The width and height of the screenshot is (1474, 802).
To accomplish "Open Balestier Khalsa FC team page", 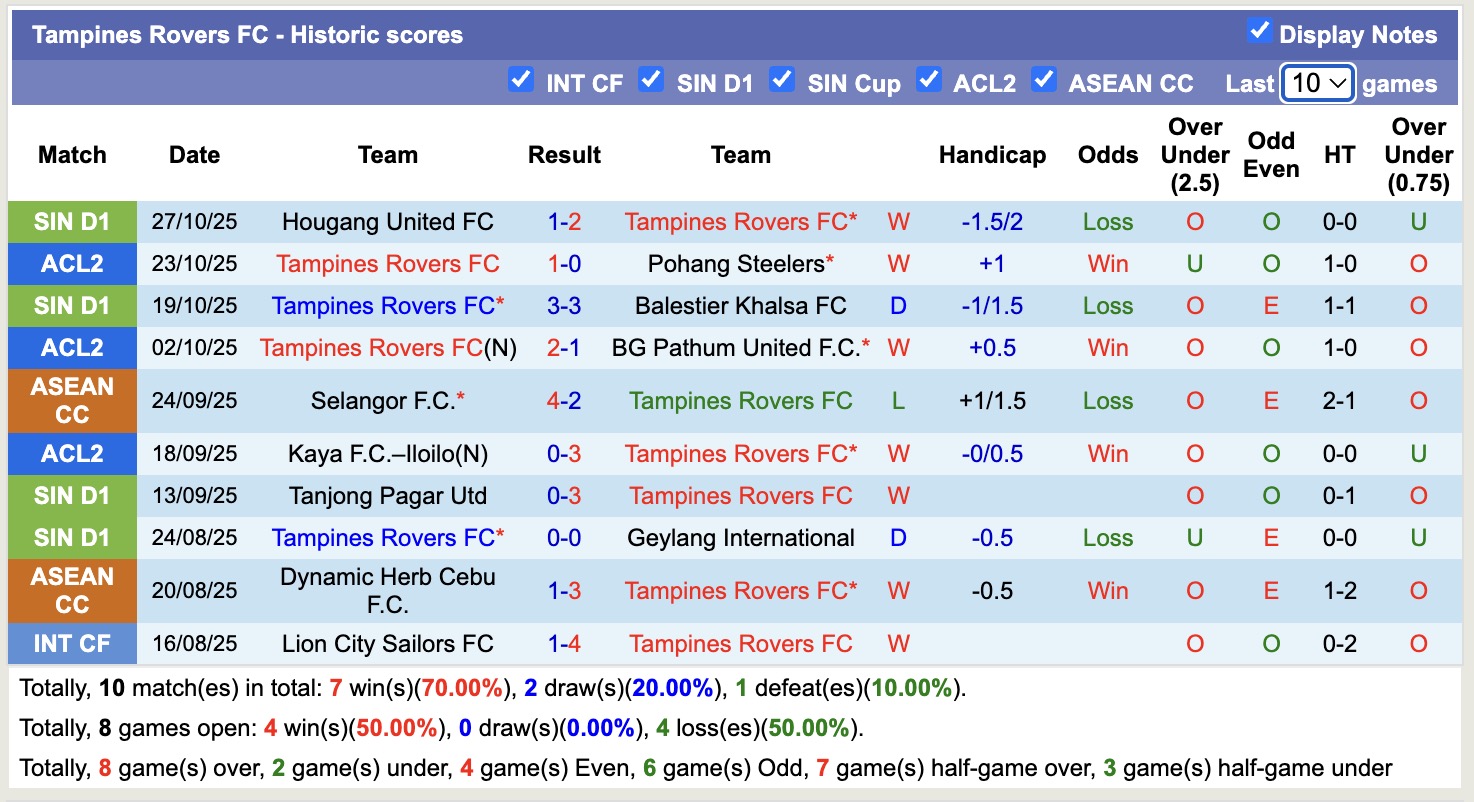I will [740, 306].
